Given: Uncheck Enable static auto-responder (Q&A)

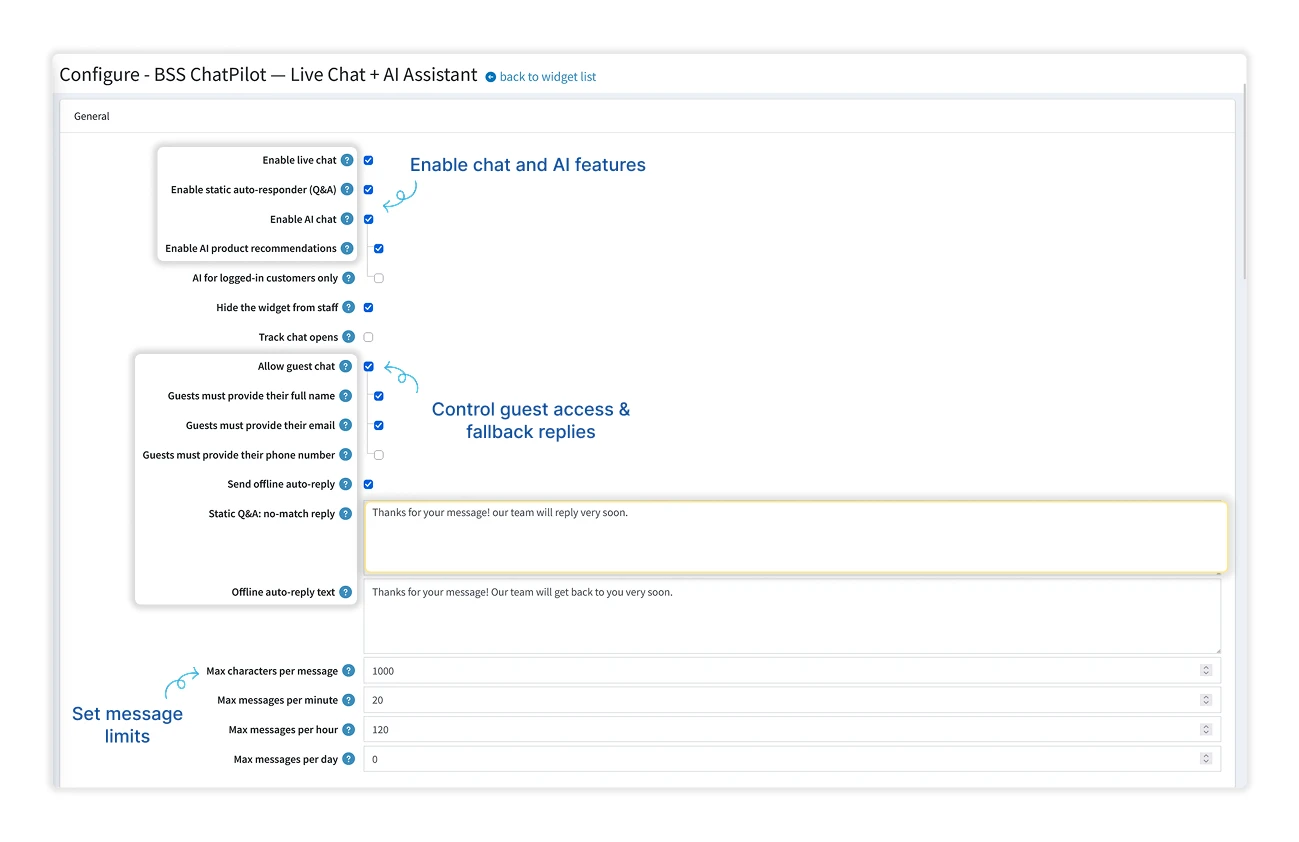Looking at the screenshot, I should tap(369, 189).
